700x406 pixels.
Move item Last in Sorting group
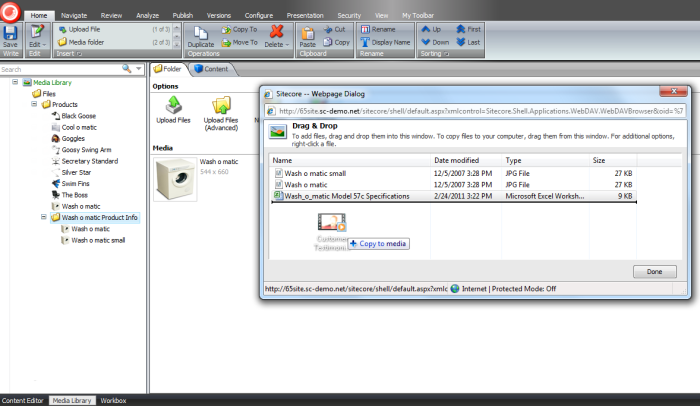(x=468, y=42)
